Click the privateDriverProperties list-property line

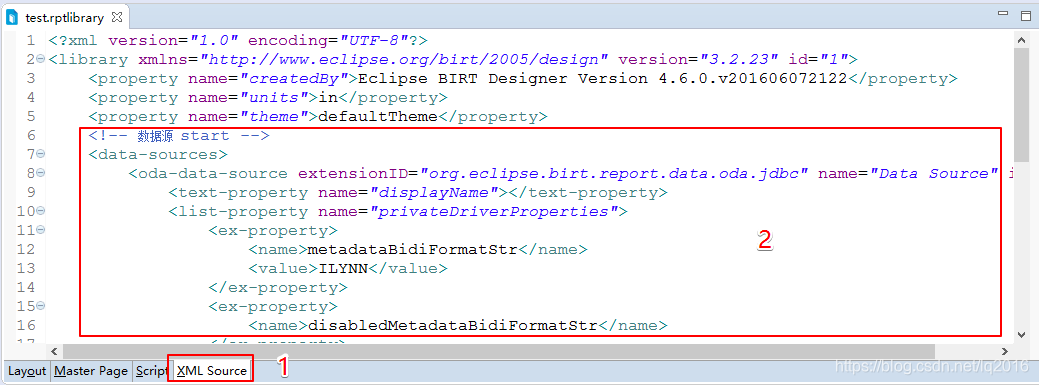pyautogui.click(x=398, y=211)
